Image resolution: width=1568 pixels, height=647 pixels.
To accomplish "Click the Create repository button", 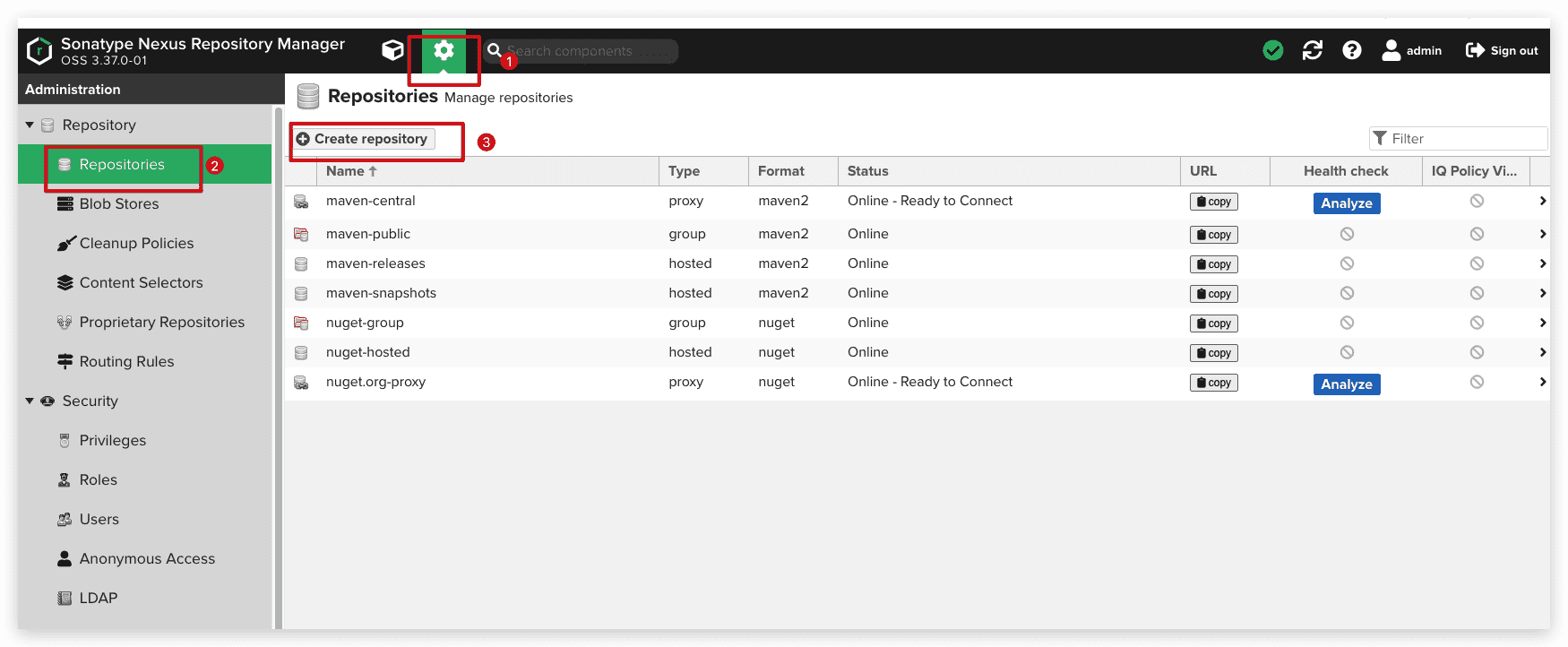I will tap(363, 139).
